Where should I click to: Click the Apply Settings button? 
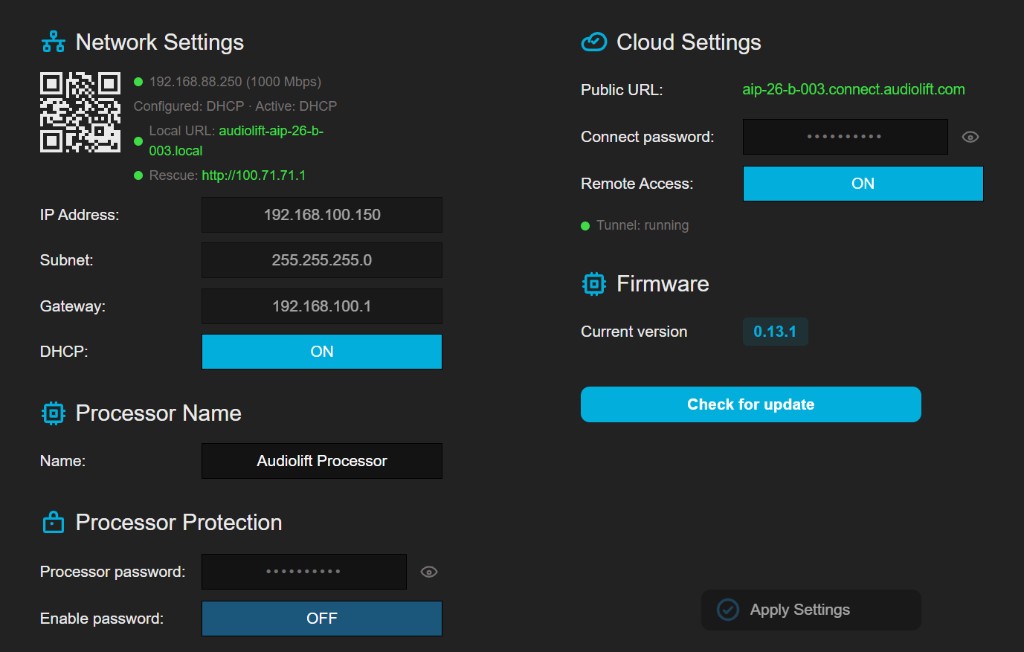[x=811, y=610]
